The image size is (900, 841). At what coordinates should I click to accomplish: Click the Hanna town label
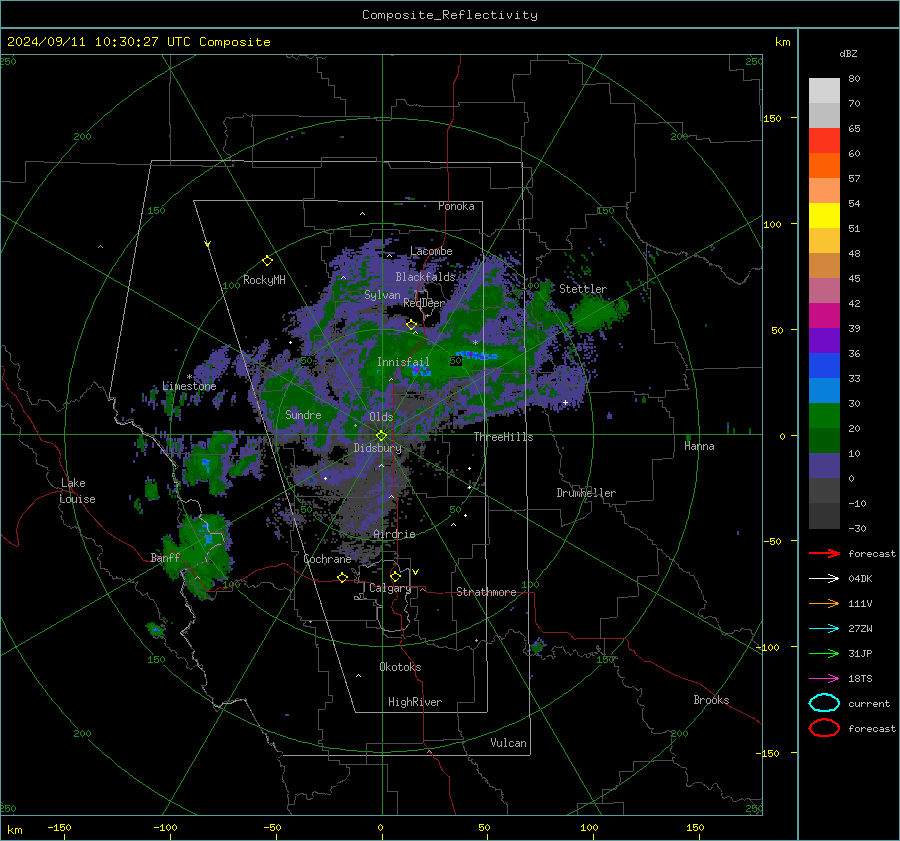pyautogui.click(x=699, y=446)
